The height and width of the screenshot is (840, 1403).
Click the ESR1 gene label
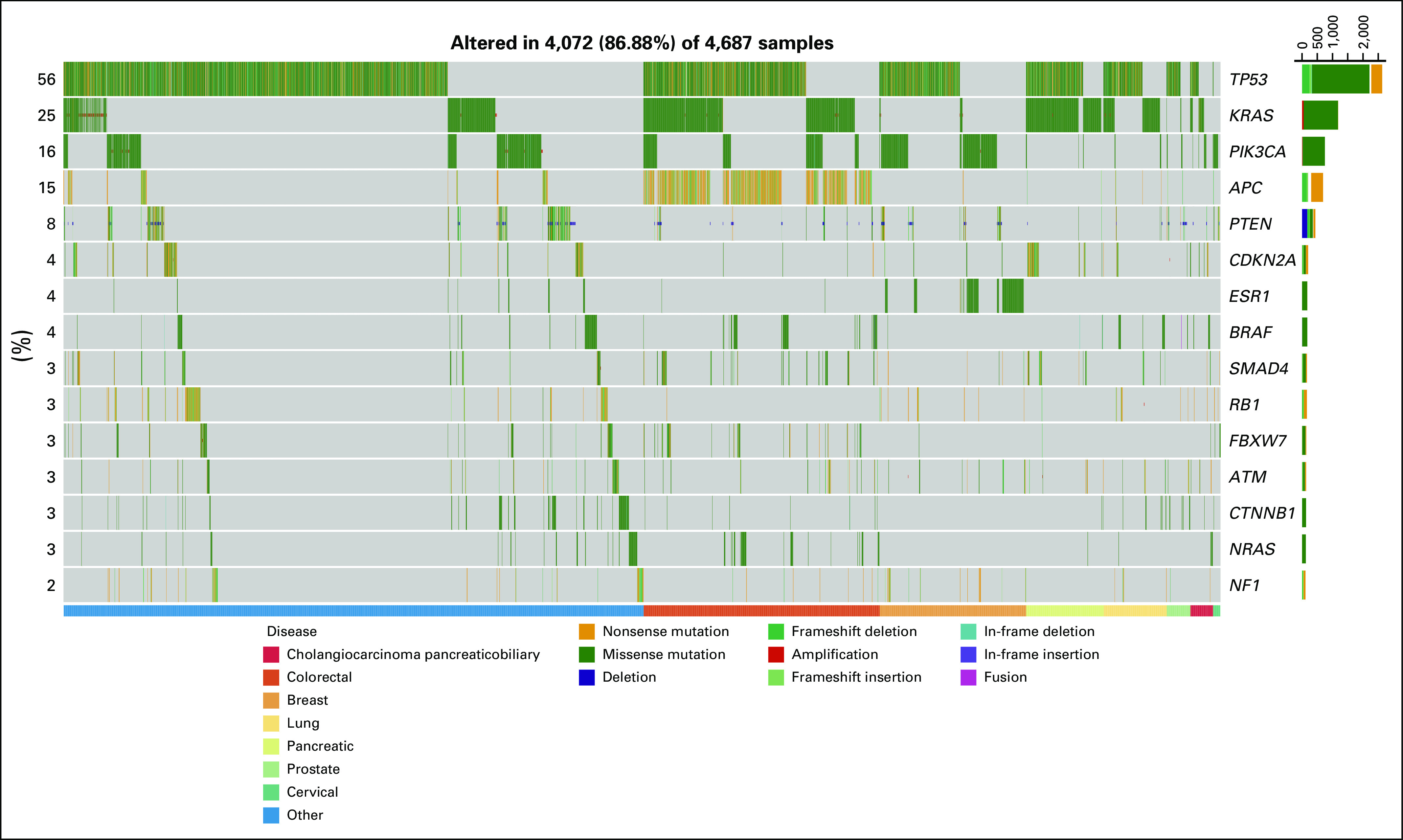[x=1250, y=296]
